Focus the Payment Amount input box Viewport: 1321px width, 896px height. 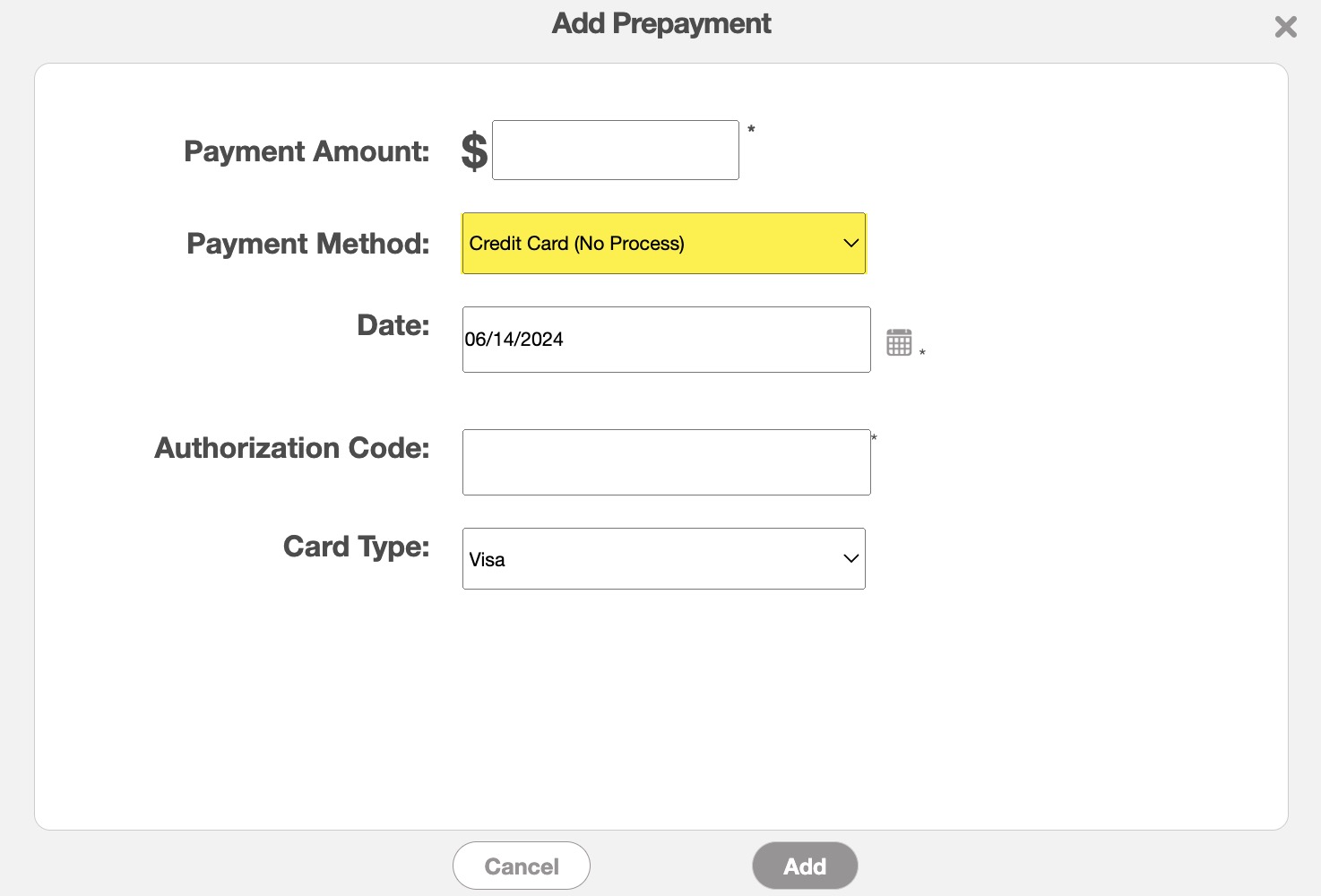coord(615,151)
